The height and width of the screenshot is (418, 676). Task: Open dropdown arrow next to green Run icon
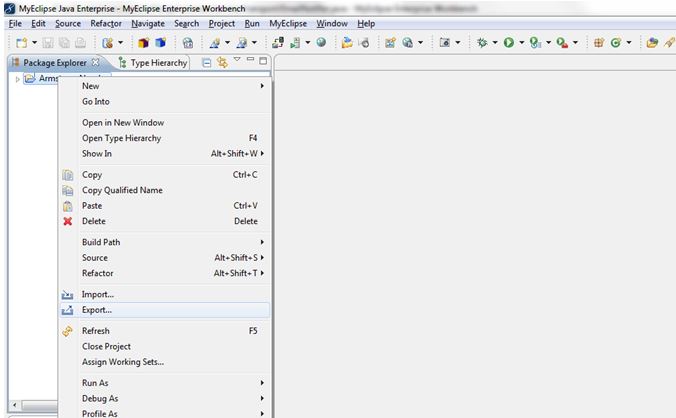click(x=522, y=42)
